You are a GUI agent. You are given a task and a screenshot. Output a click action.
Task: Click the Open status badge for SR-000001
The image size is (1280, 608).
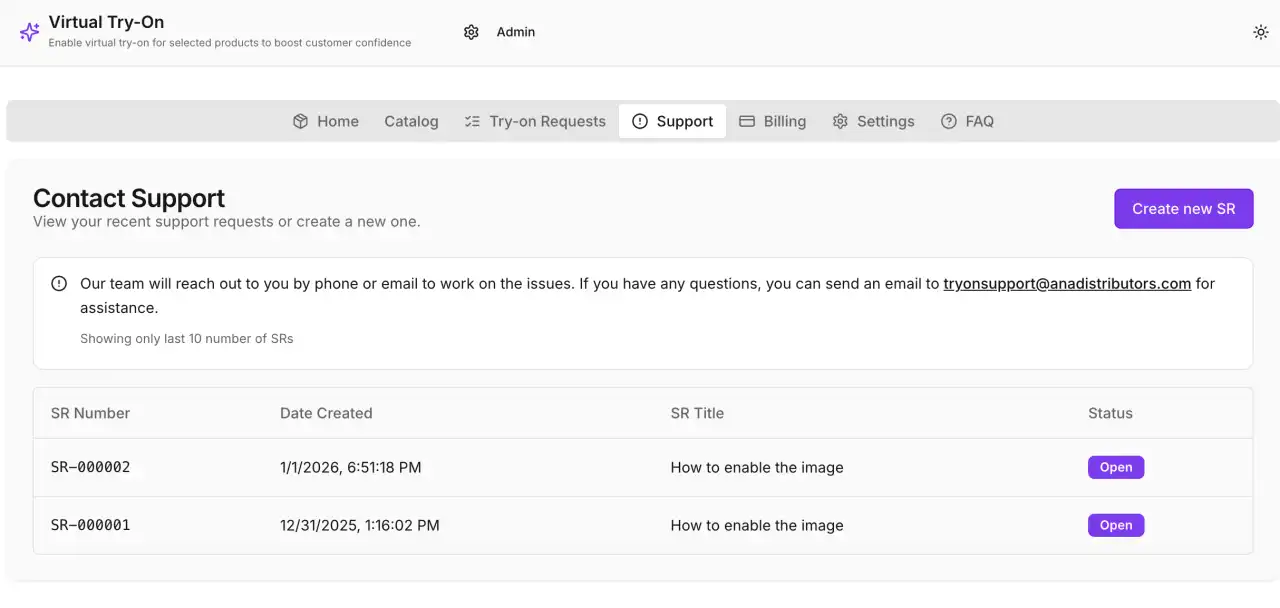(x=1115, y=525)
